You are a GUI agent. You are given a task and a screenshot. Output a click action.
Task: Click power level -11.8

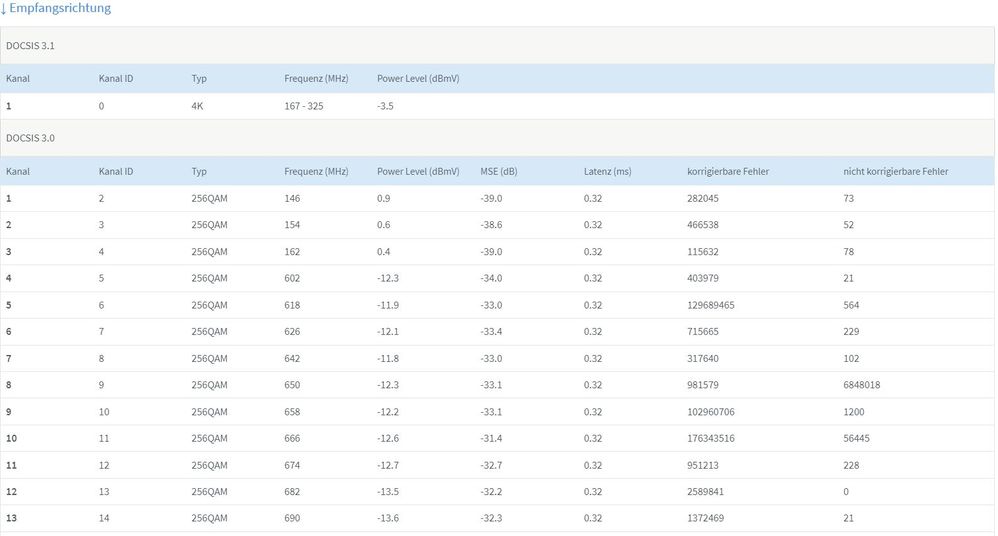tap(388, 358)
